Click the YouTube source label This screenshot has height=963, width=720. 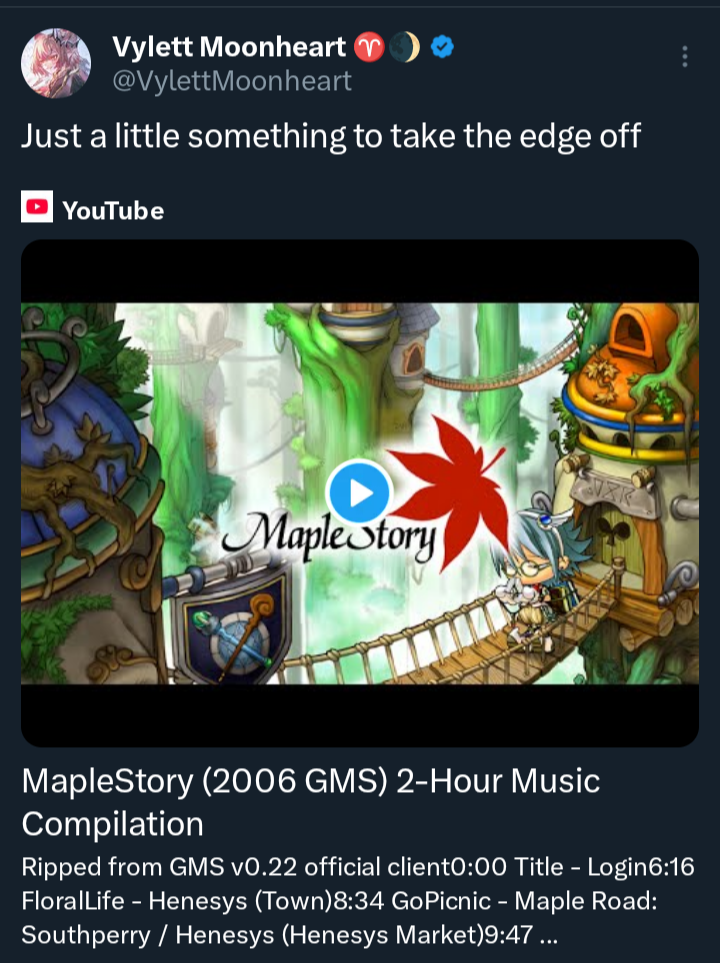[x=113, y=211]
